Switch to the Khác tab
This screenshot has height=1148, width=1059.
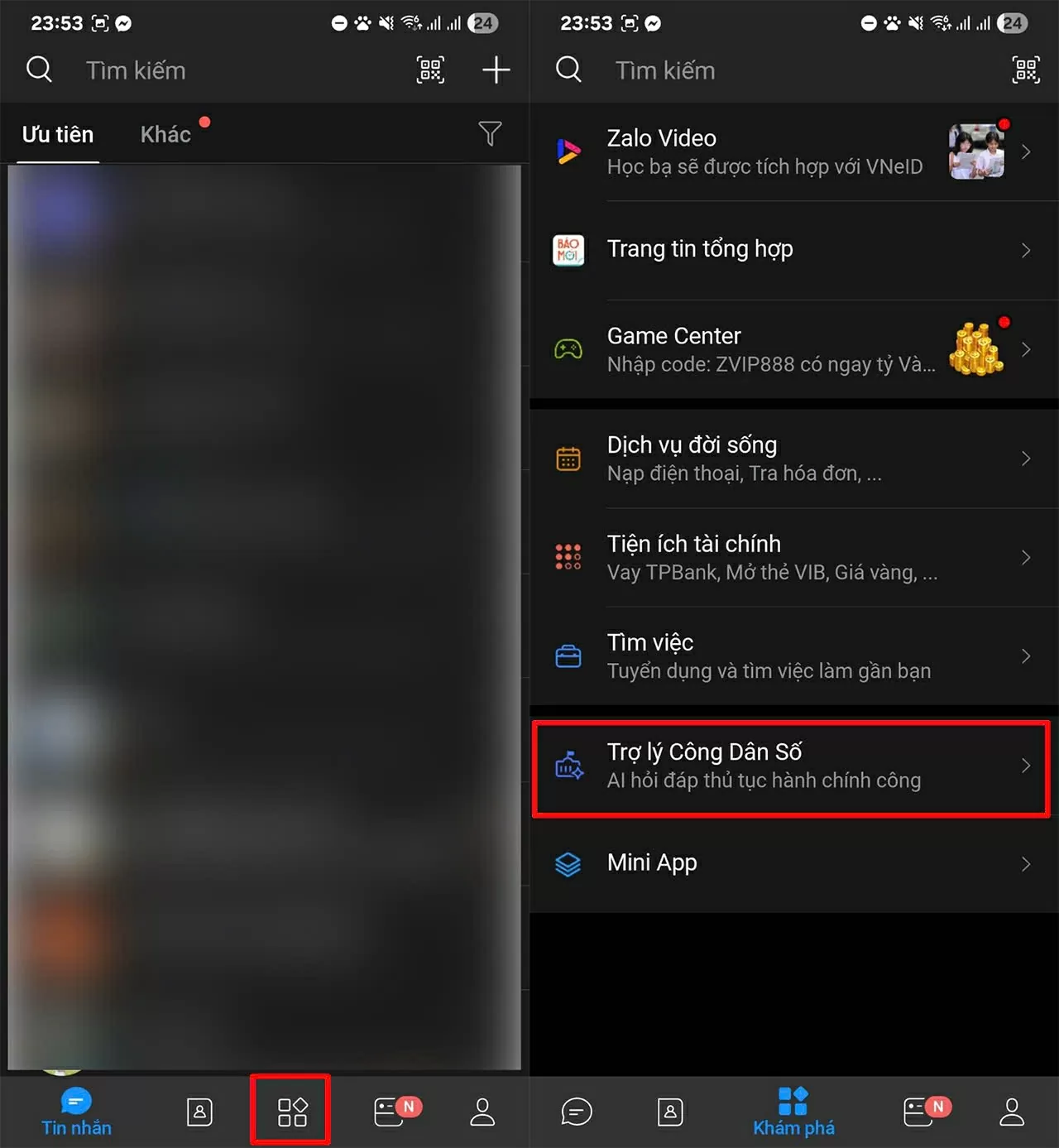coord(165,134)
